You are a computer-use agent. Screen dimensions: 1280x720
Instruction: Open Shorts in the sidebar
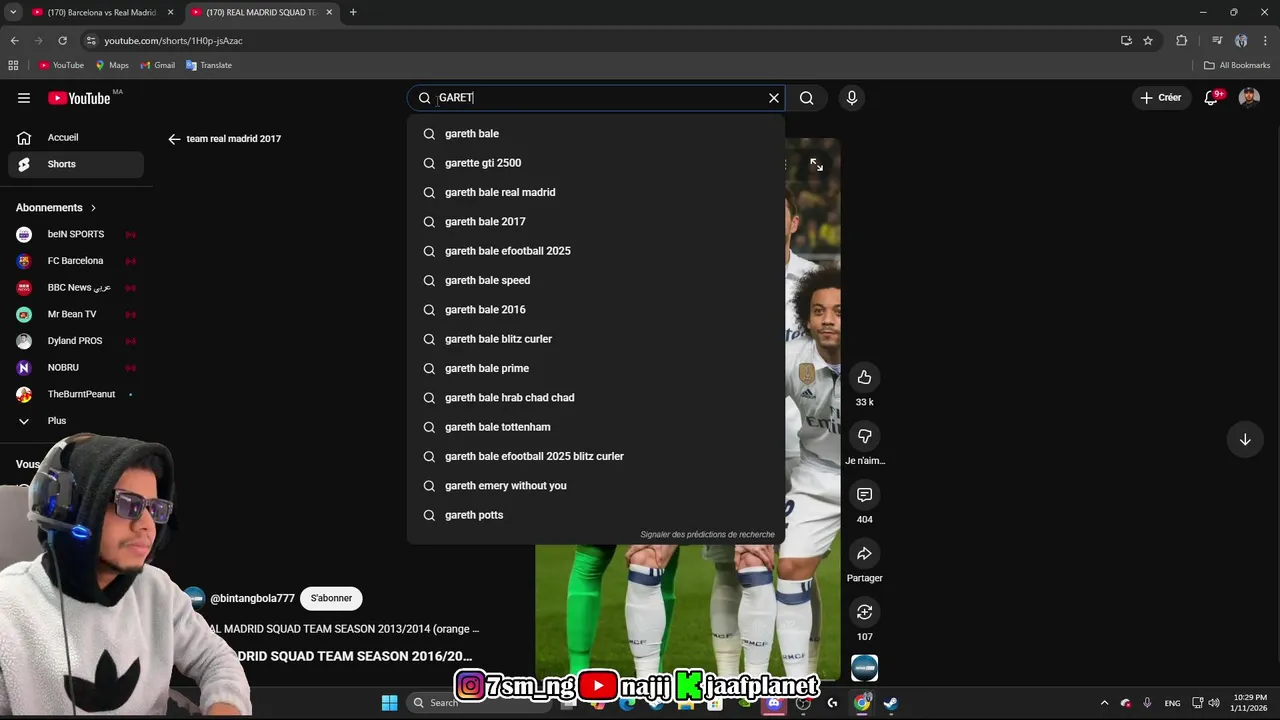(76, 164)
